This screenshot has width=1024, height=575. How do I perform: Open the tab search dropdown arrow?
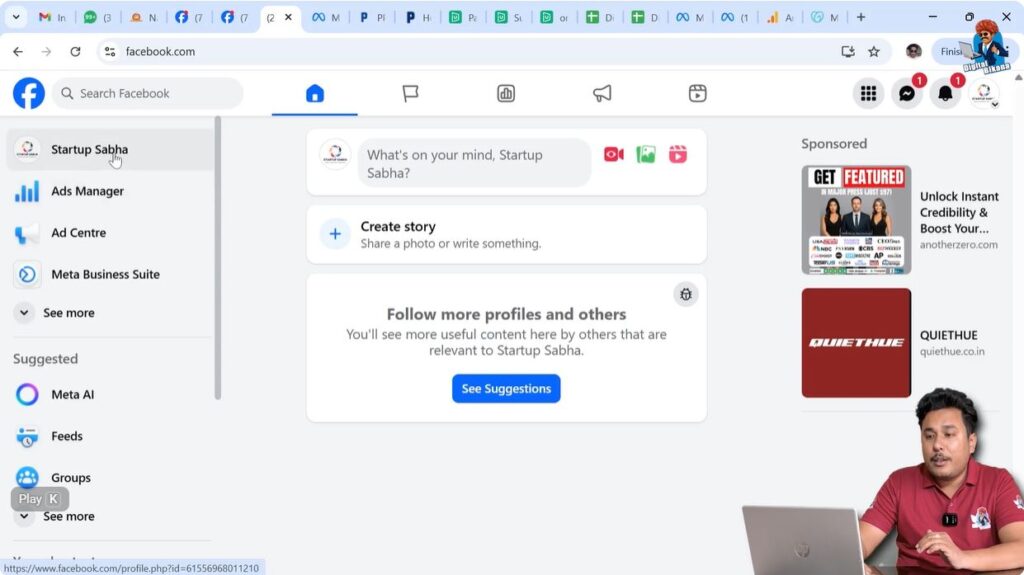pyautogui.click(x=16, y=17)
